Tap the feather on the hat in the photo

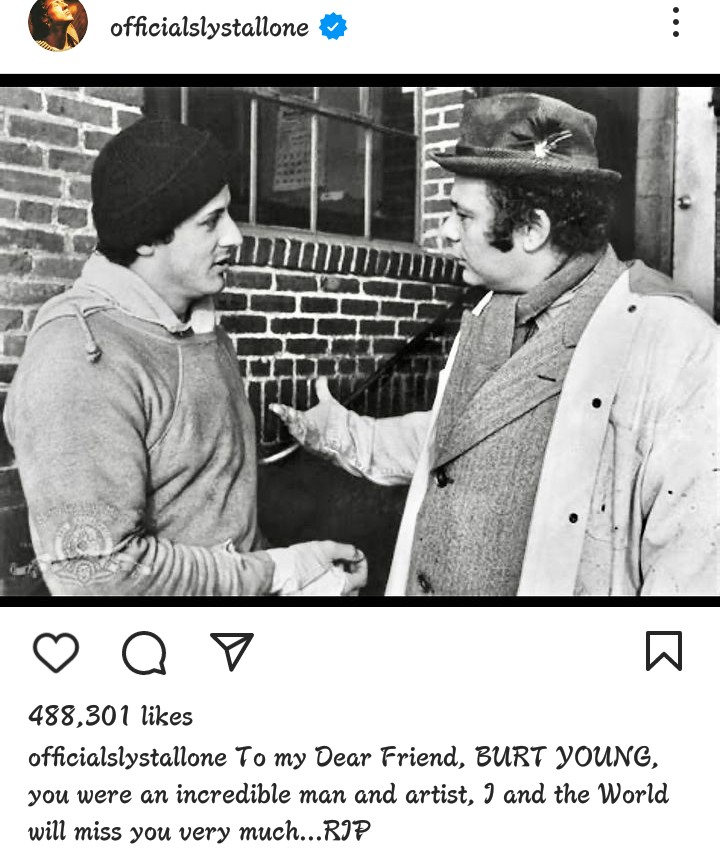tap(548, 143)
